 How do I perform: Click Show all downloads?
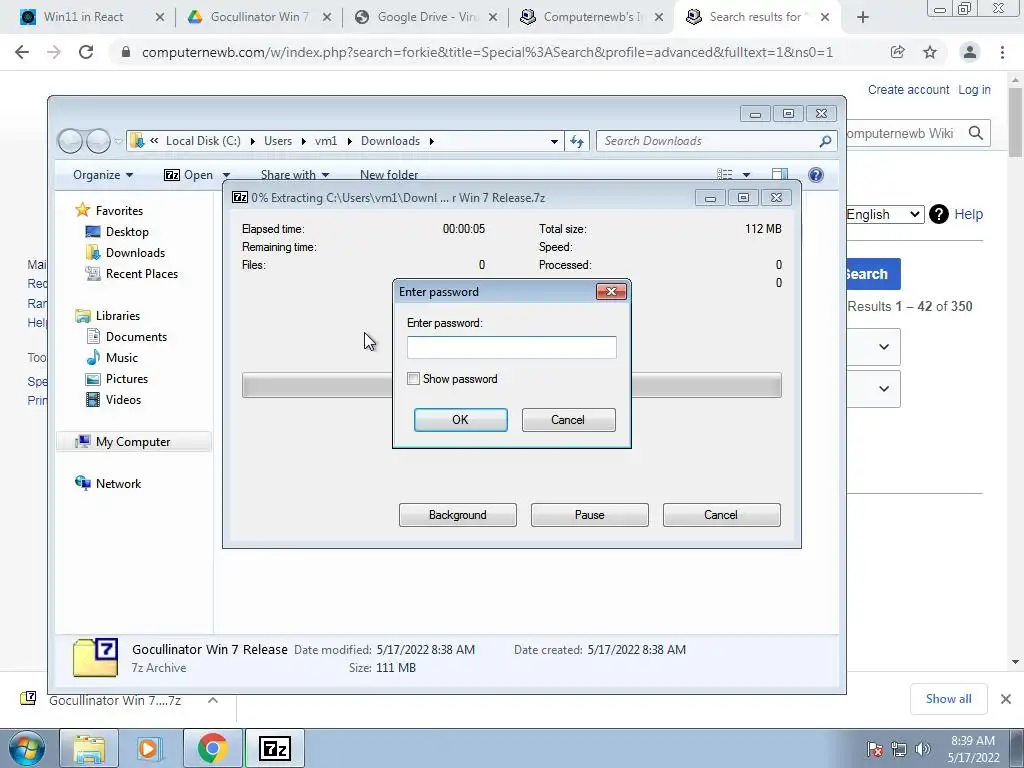pos(948,699)
